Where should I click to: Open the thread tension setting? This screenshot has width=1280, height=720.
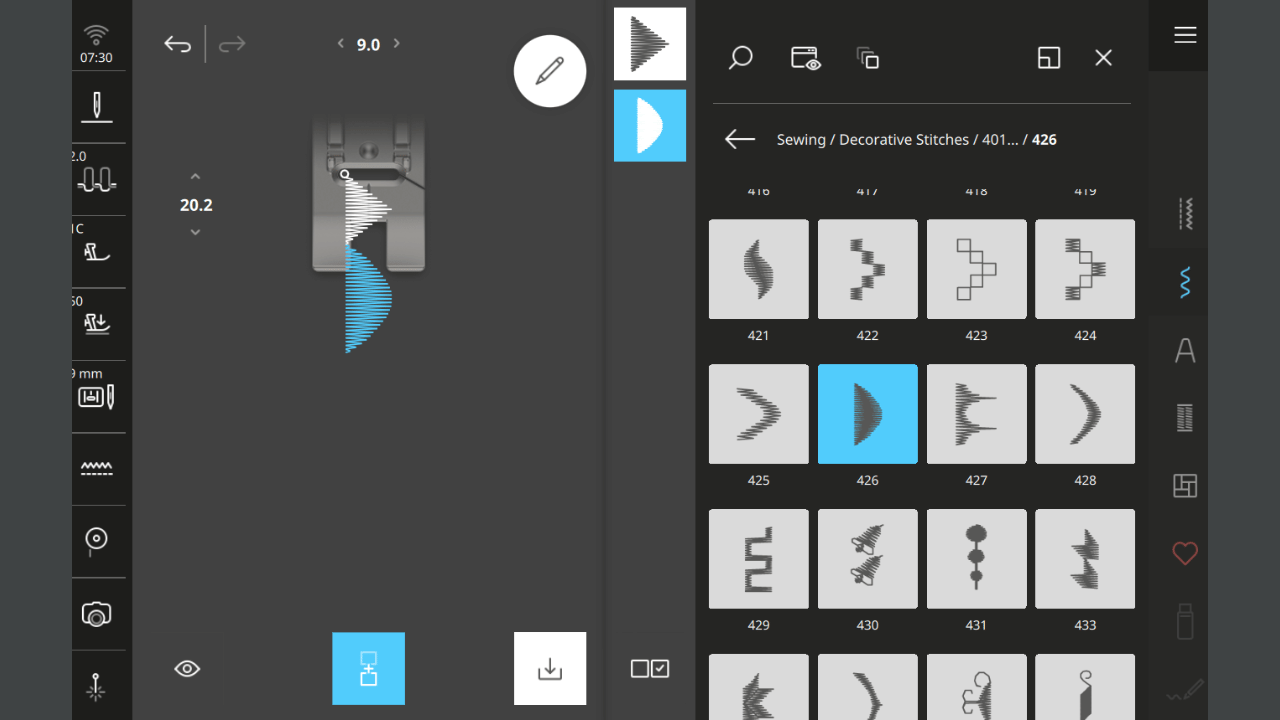pos(97,179)
